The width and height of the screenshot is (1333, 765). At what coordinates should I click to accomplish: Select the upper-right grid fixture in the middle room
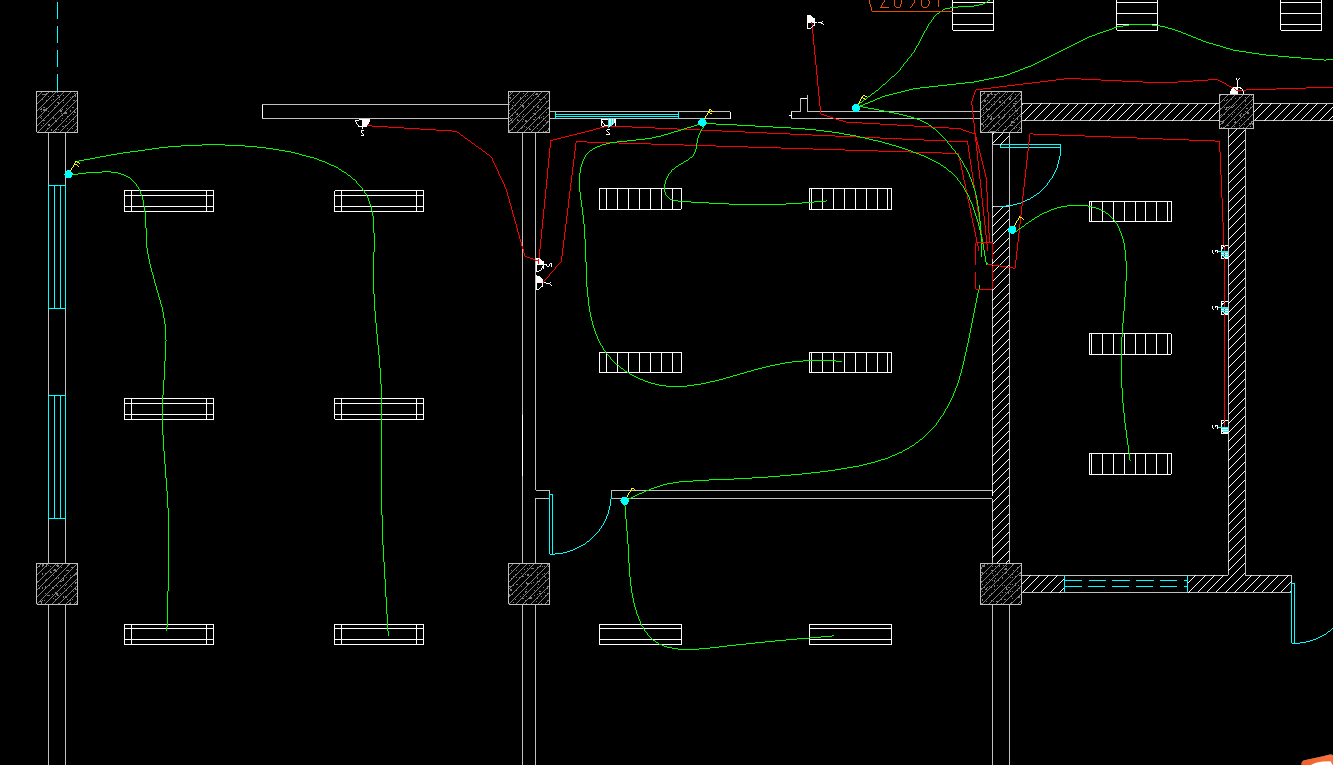tap(850, 199)
